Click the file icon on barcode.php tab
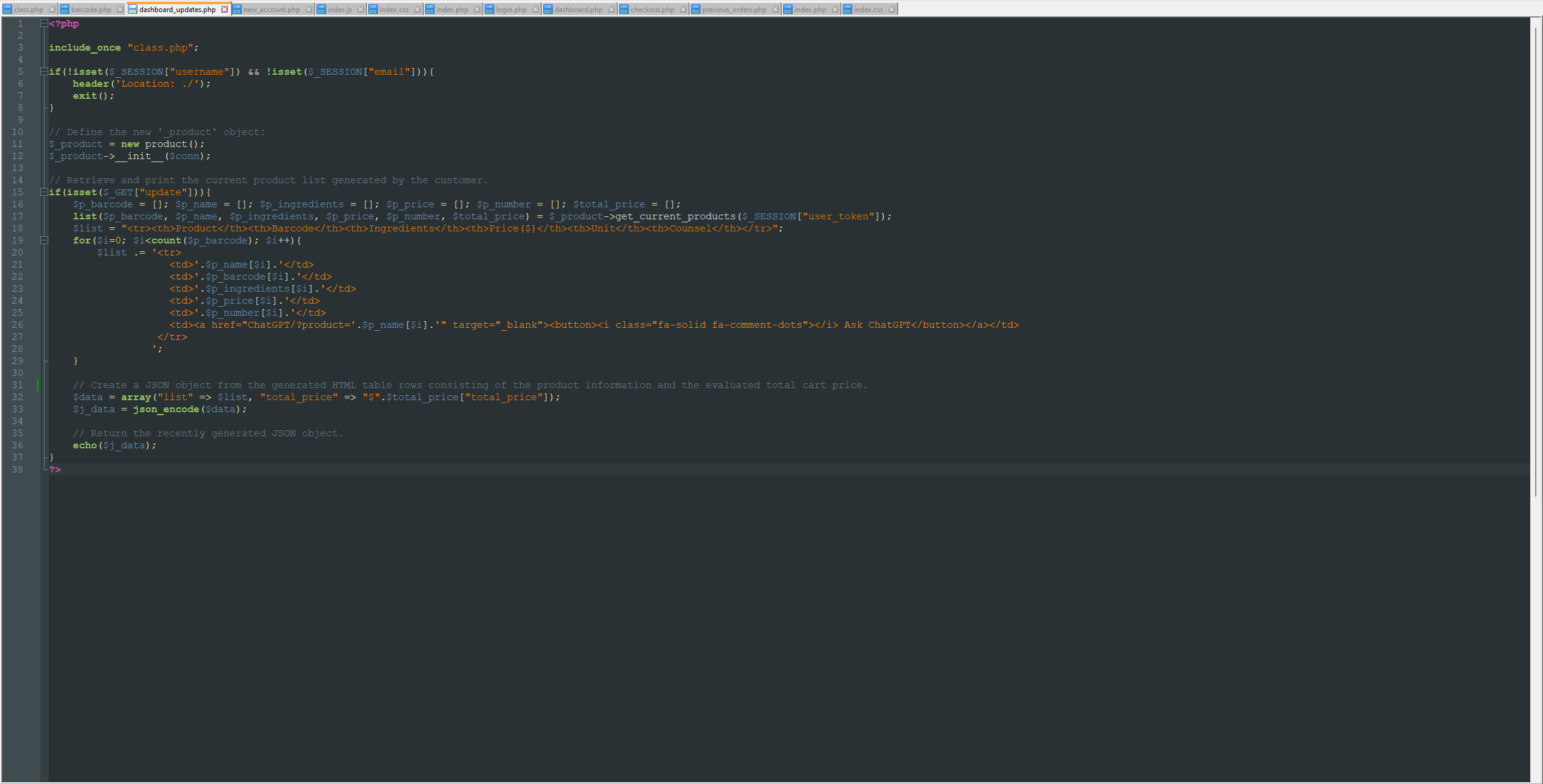The image size is (1543, 784). coord(65,9)
